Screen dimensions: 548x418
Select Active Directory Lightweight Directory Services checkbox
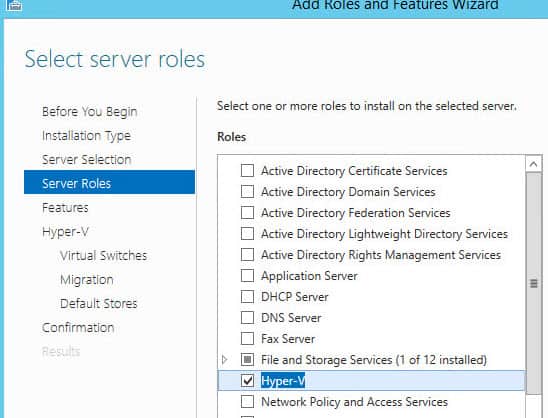pos(247,233)
